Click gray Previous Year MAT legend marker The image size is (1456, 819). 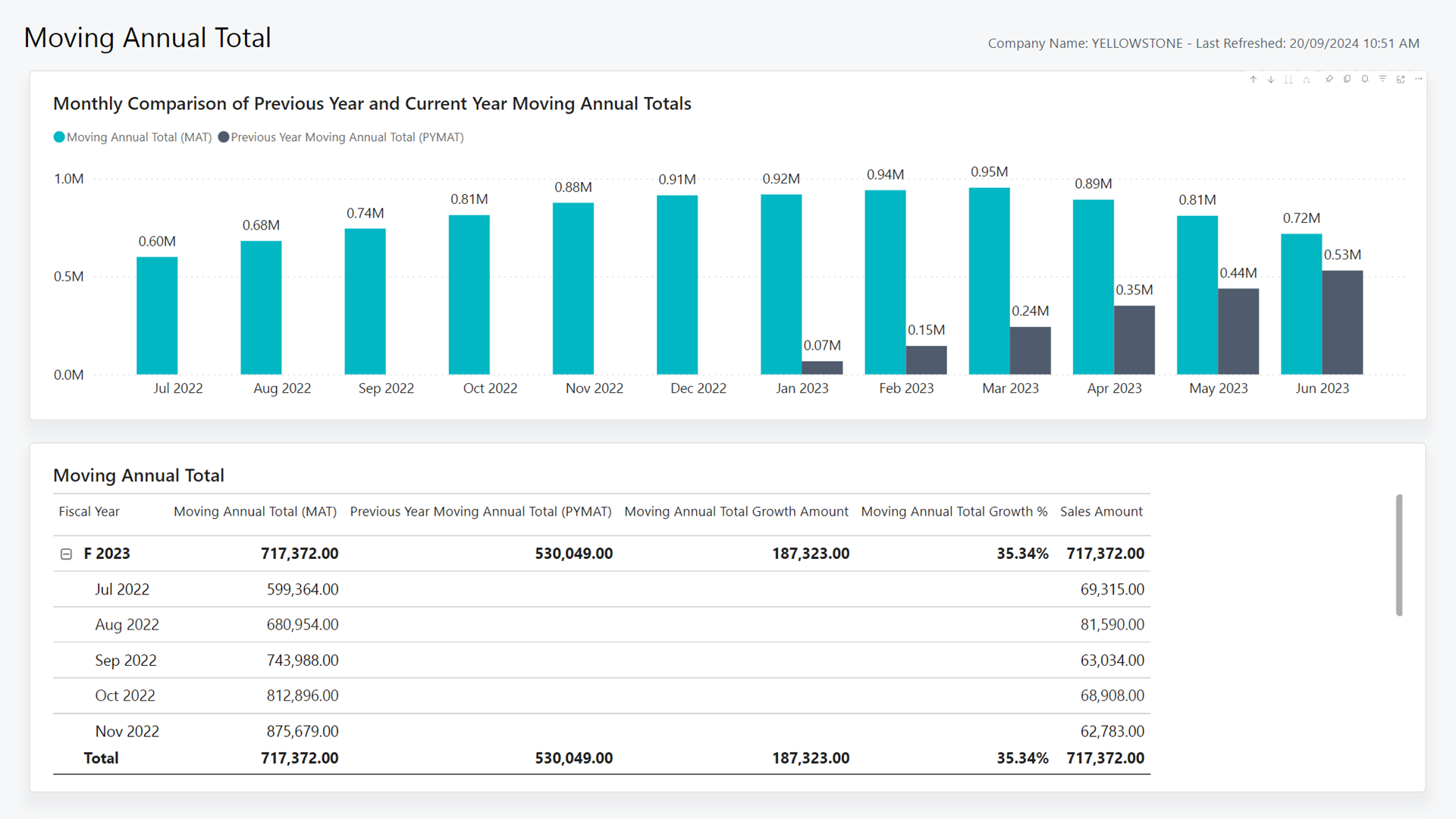pyautogui.click(x=224, y=137)
